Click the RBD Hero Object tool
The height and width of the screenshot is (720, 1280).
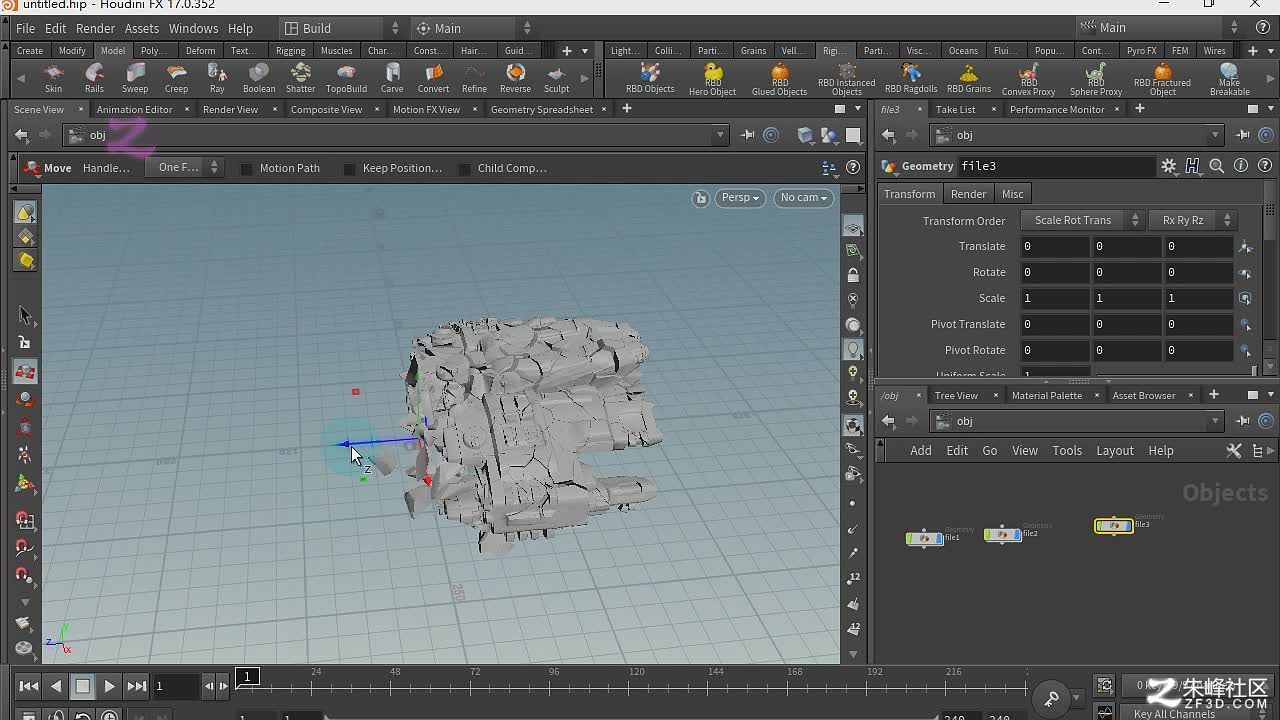[713, 79]
